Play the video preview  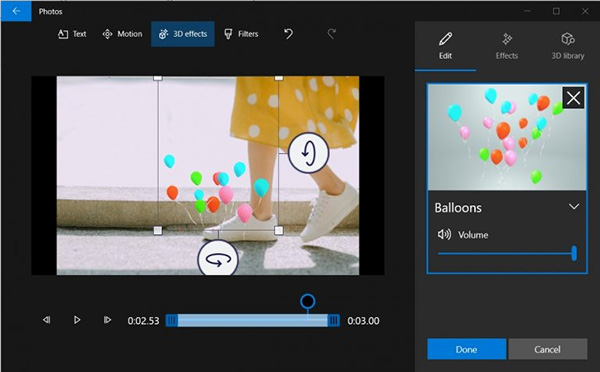[77, 320]
